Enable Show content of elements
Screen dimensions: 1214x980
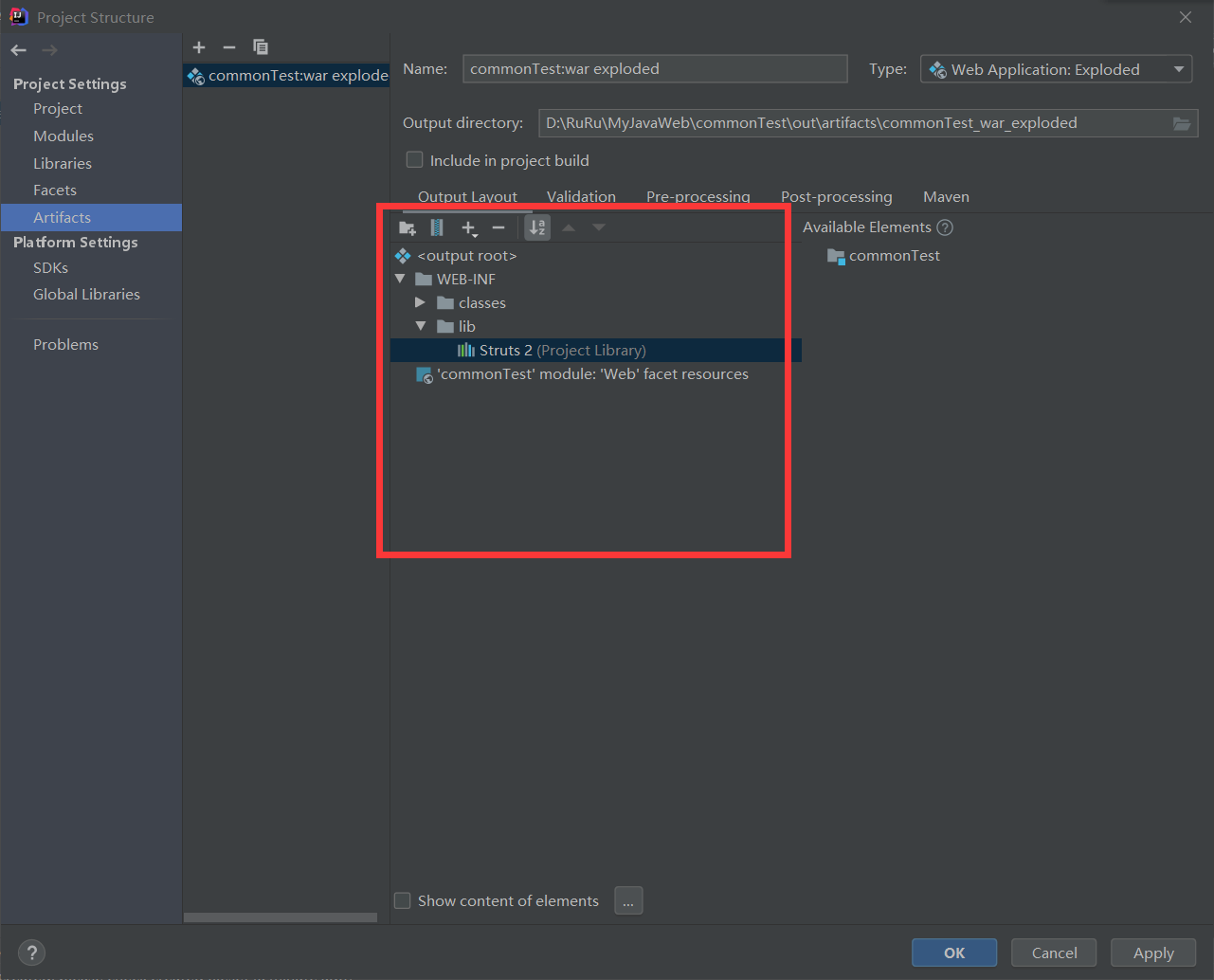[x=403, y=900]
